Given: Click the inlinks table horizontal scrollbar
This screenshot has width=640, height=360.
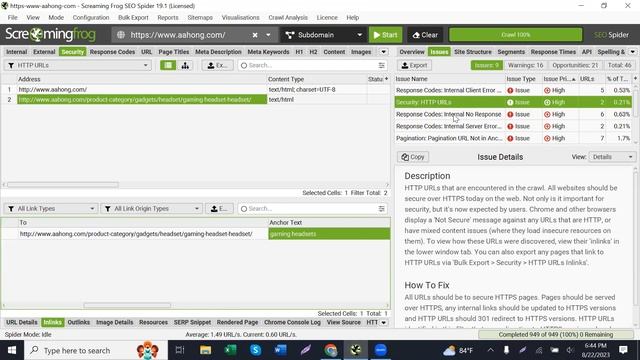Looking at the screenshot, I should pyautogui.click(x=127, y=305).
